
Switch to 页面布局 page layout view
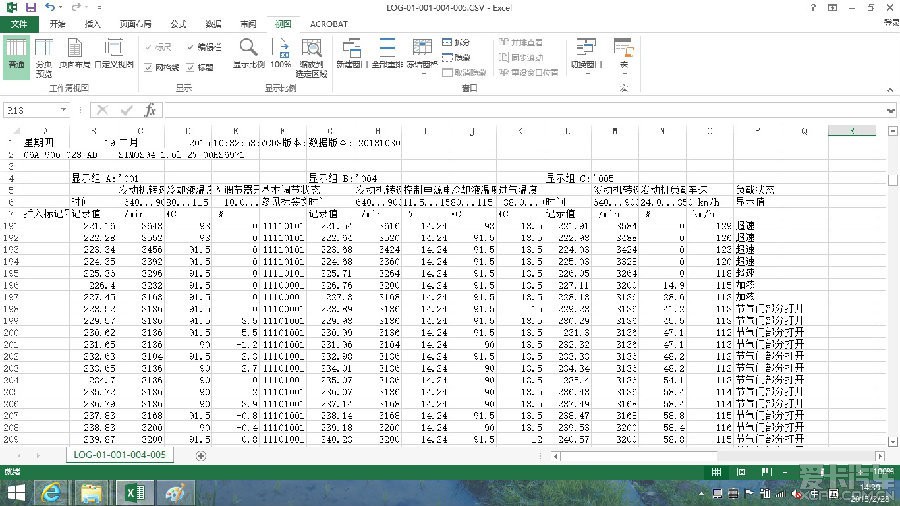(75, 55)
